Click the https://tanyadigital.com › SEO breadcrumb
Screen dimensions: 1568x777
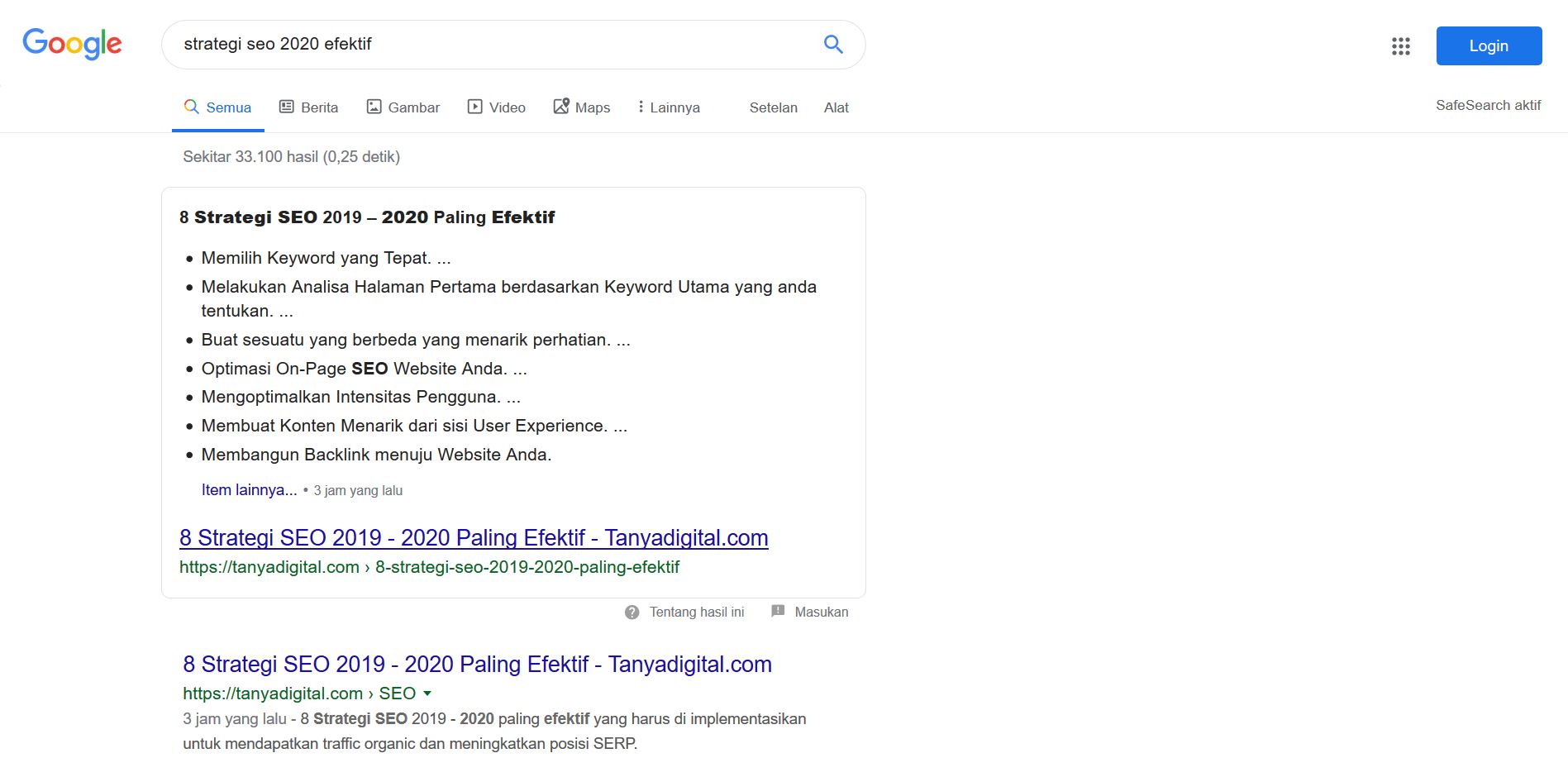pyautogui.click(x=299, y=694)
